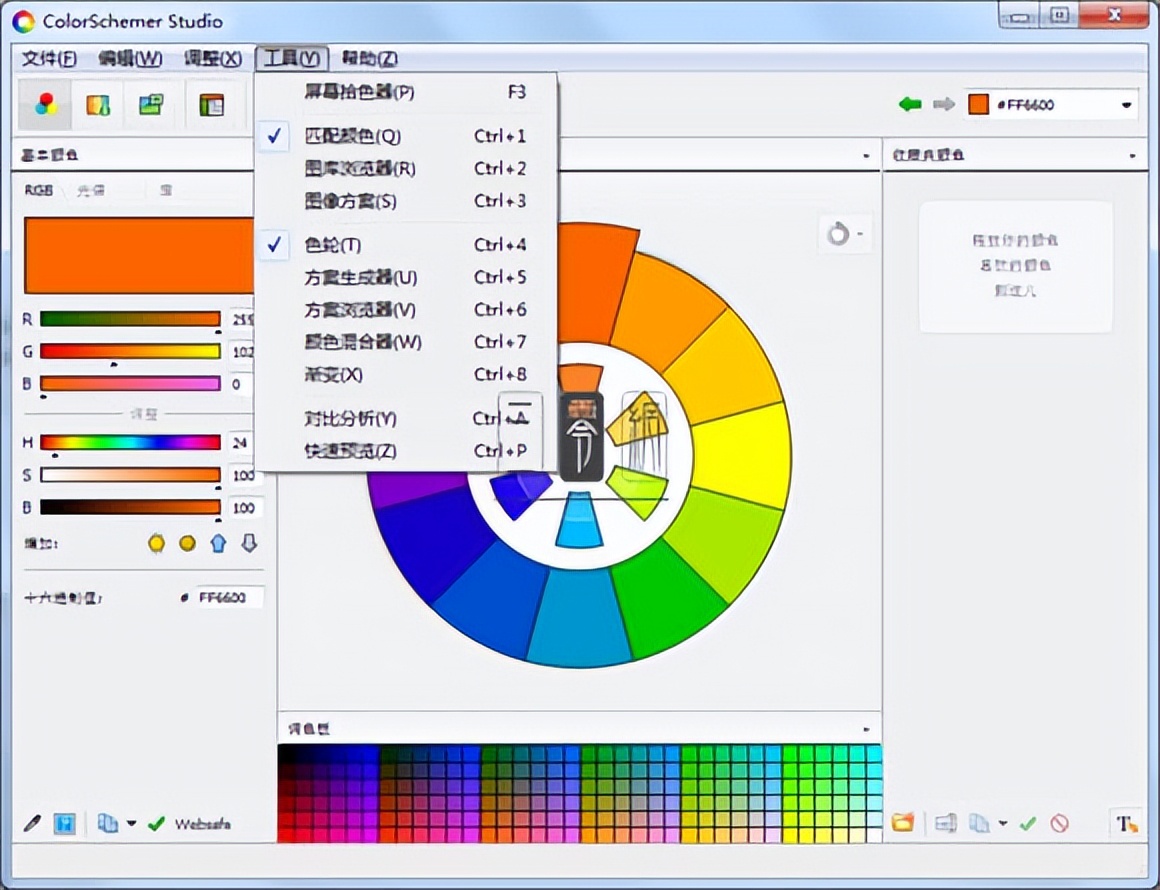This screenshot has height=890, width=1160.
Task: Open the gallery browser toolbar icon
Action: pyautogui.click(x=97, y=104)
